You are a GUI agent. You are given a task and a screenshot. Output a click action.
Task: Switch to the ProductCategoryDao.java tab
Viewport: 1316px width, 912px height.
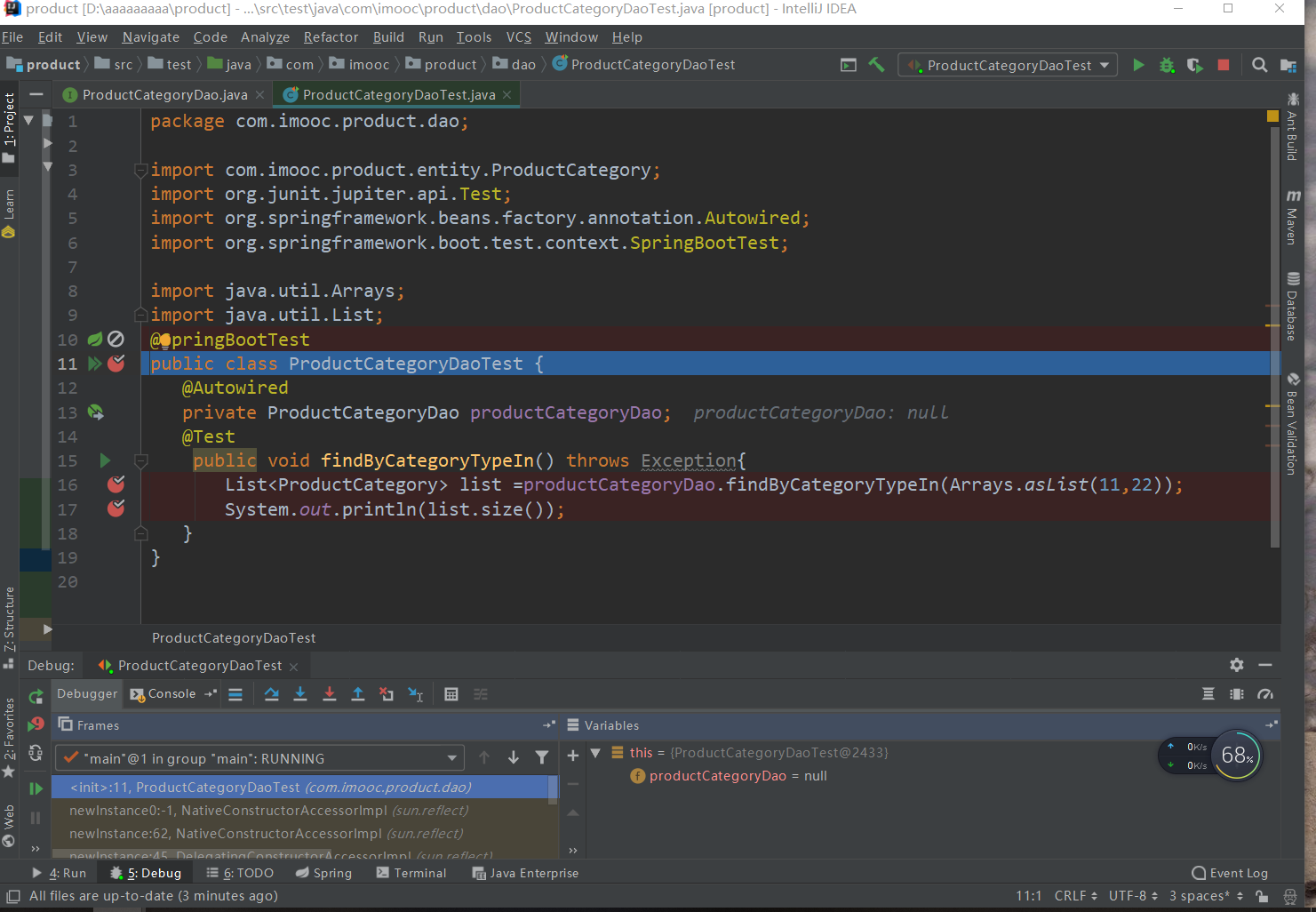[x=164, y=95]
